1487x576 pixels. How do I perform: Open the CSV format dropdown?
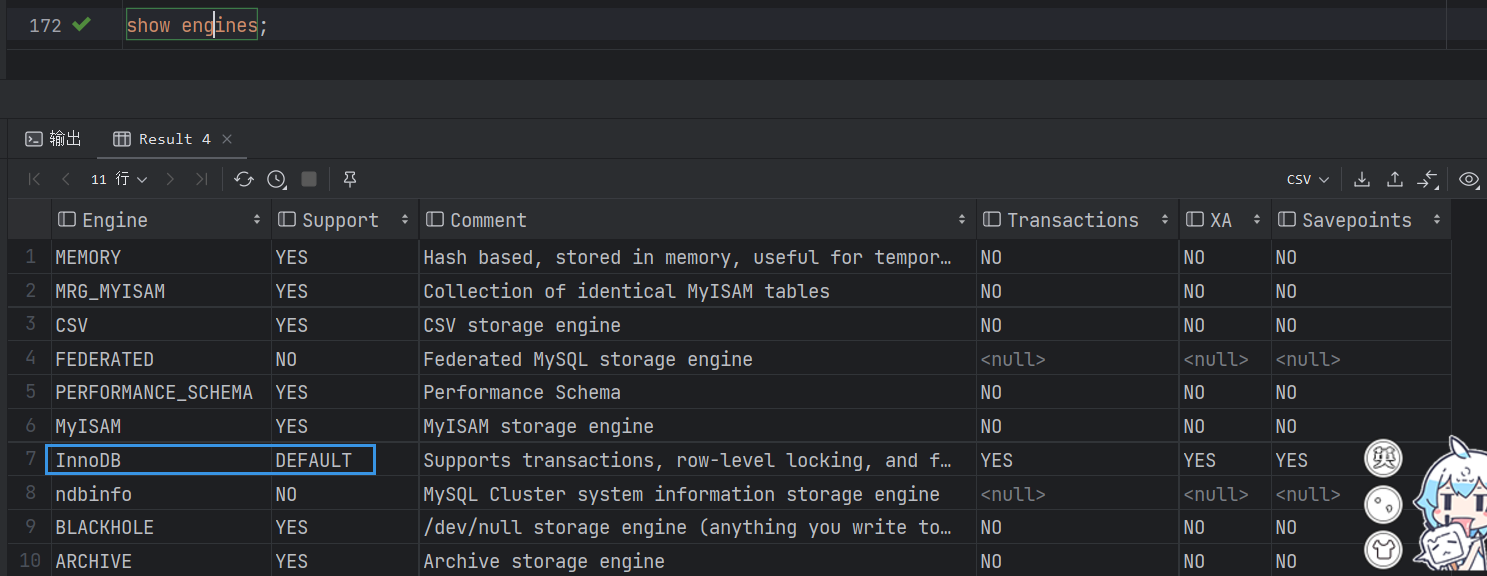click(x=1308, y=179)
